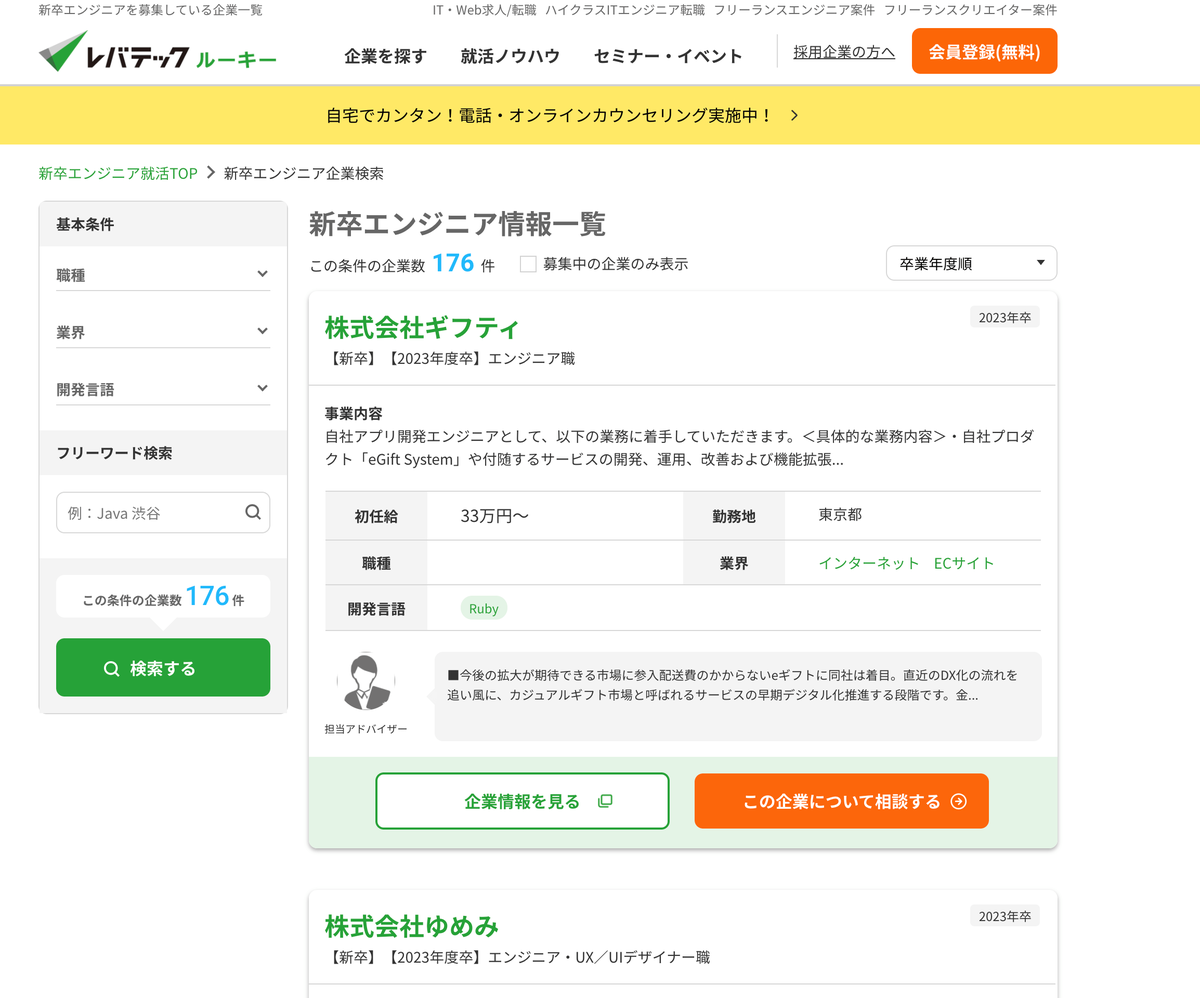Click the Ruby language tag
This screenshot has height=998, width=1200.
click(484, 608)
